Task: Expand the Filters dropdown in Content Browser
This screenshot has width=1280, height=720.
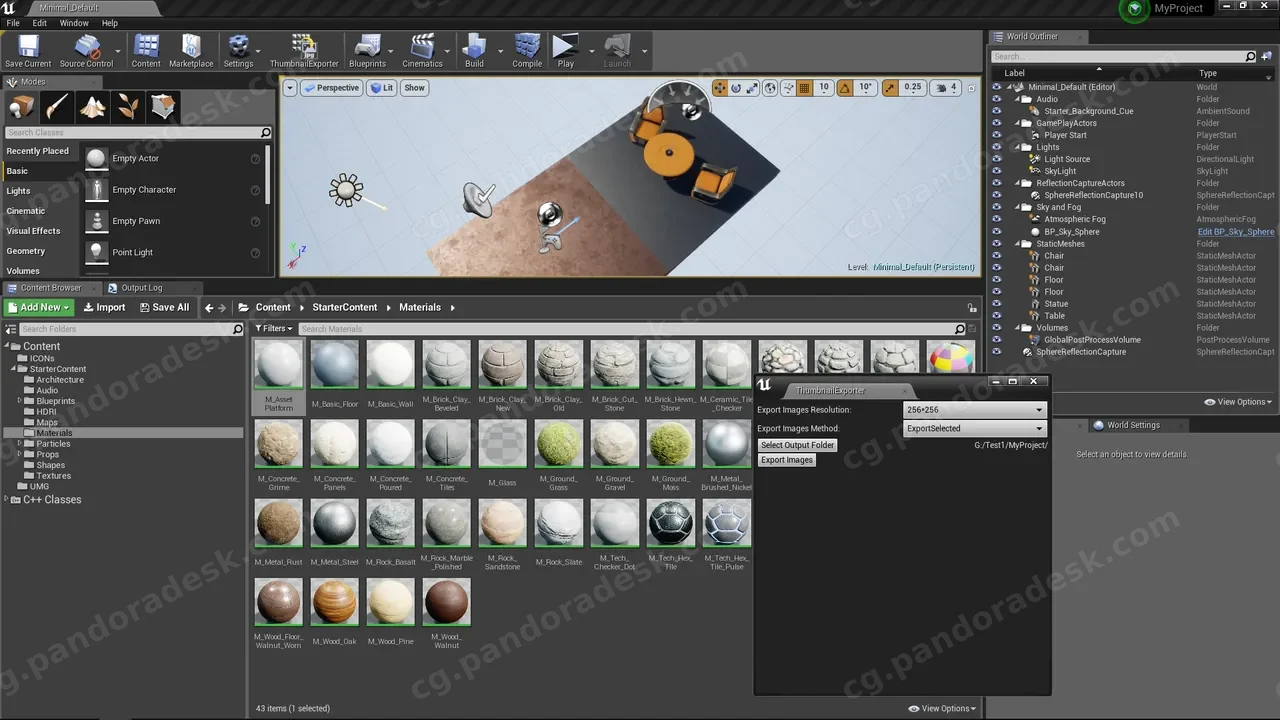Action: (274, 329)
